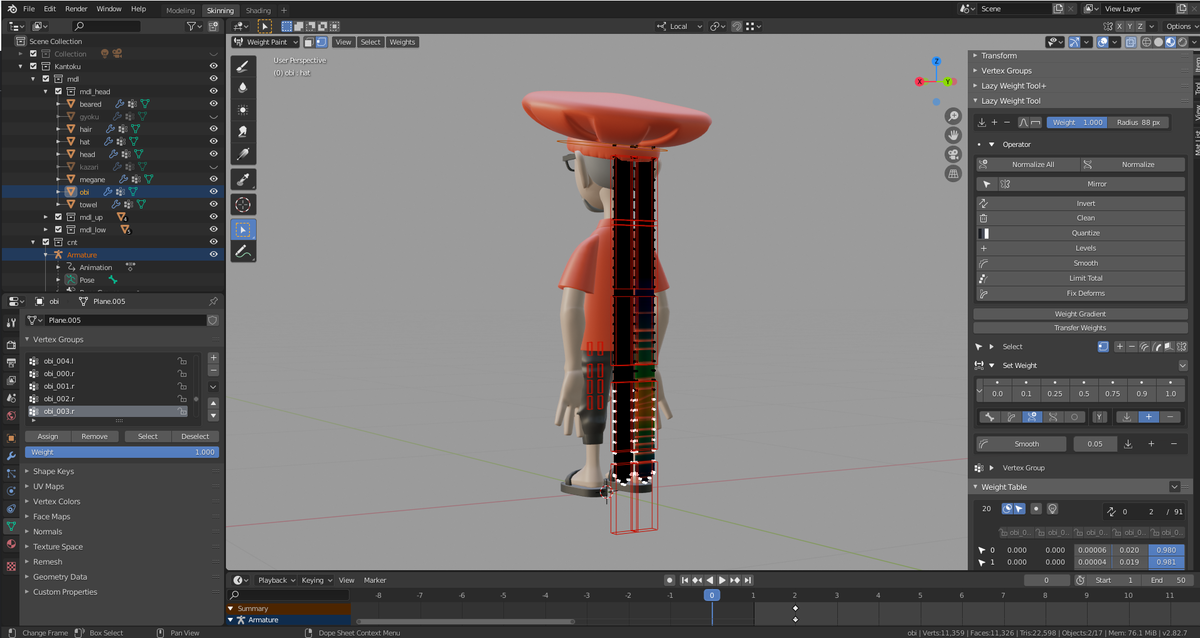
Task: Add a new vertex group with plus
Action: (x=213, y=357)
